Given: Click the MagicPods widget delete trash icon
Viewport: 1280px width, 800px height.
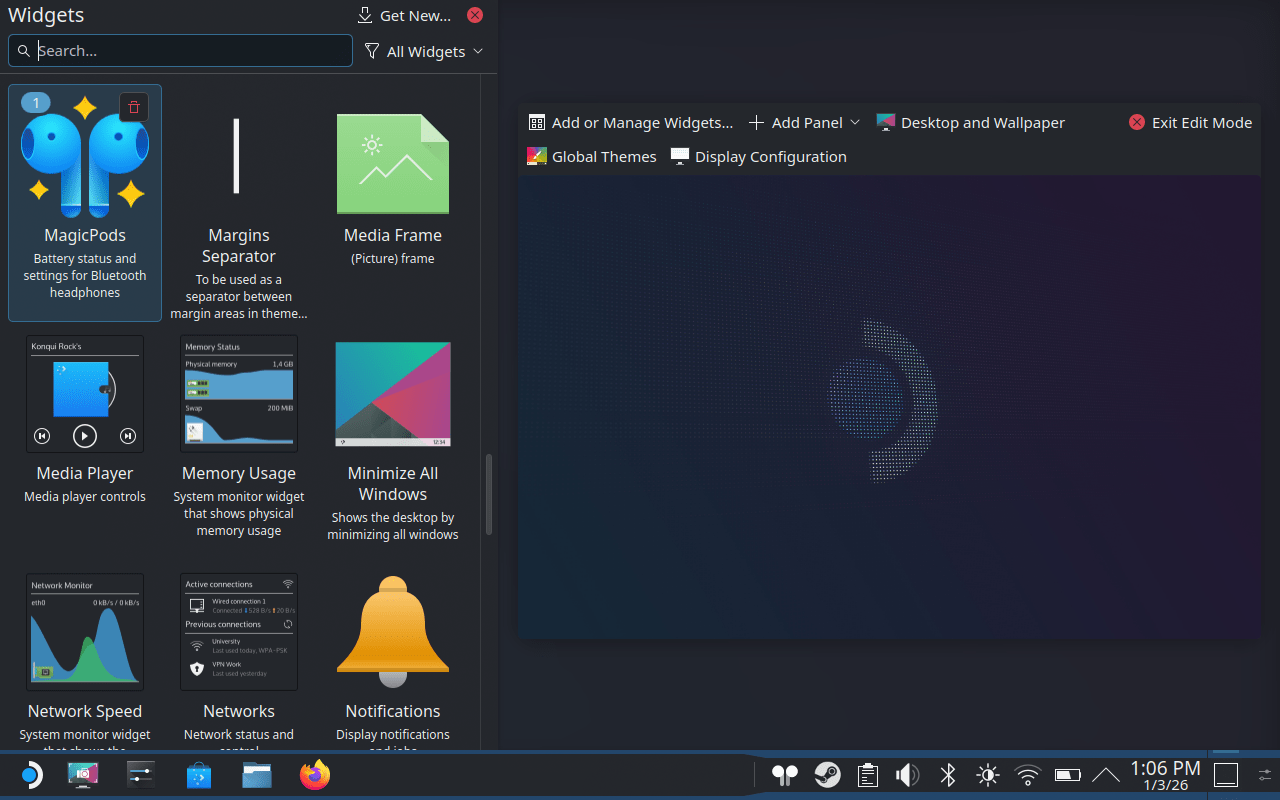Looking at the screenshot, I should click(134, 107).
